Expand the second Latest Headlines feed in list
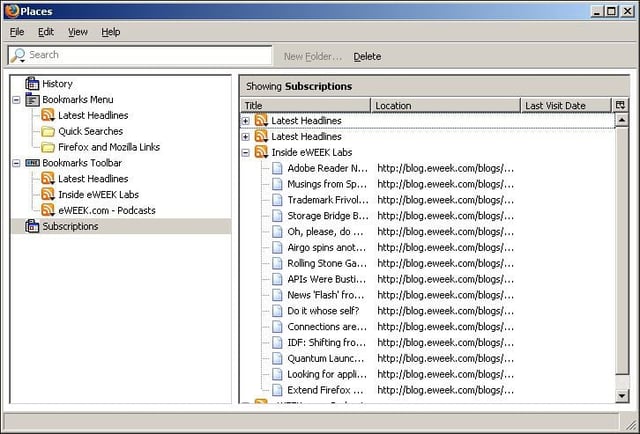This screenshot has width=640, height=434. click(x=245, y=137)
